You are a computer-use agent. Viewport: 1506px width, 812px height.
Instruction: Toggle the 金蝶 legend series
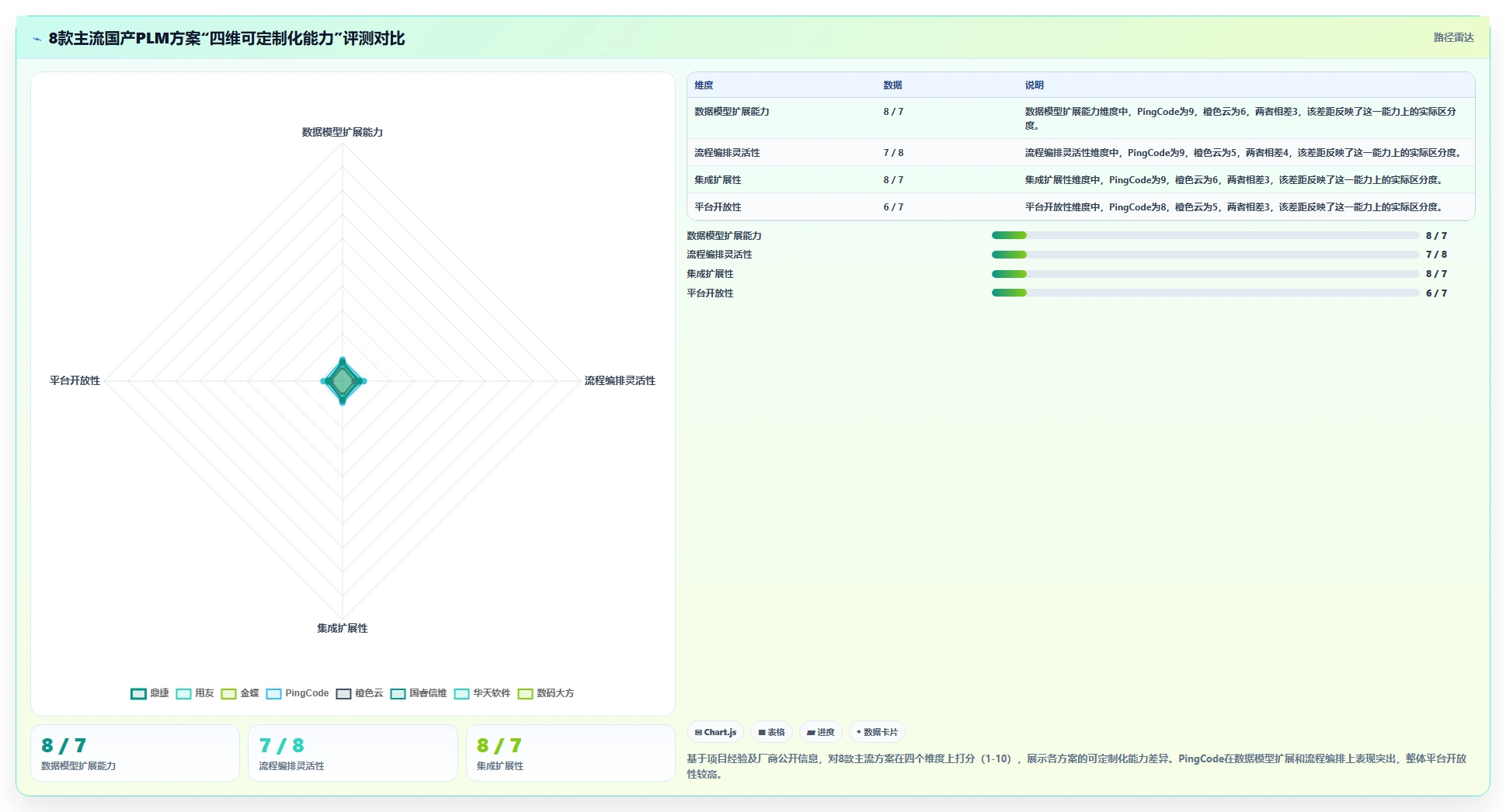[239, 693]
